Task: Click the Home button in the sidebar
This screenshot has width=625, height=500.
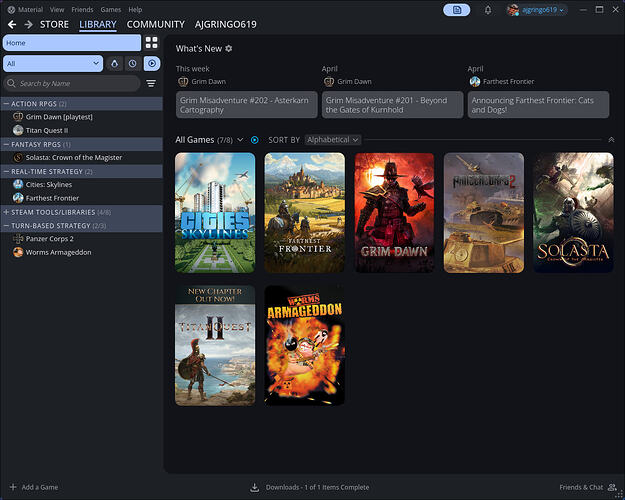Action: pyautogui.click(x=72, y=43)
